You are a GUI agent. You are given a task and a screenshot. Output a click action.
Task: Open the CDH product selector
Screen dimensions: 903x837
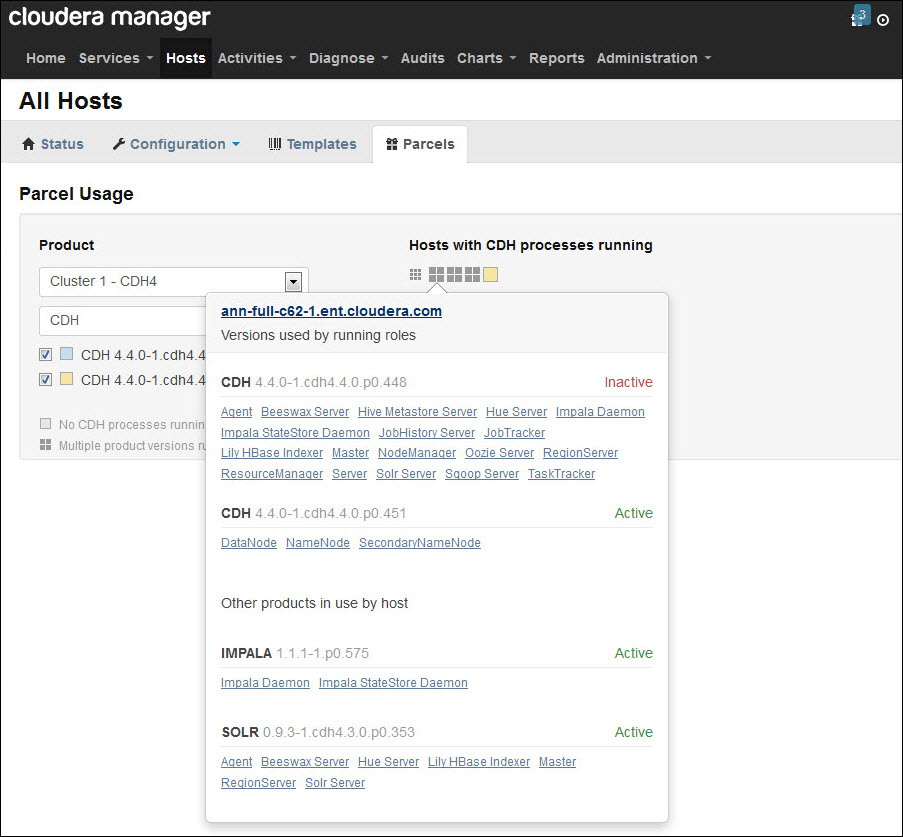(x=123, y=320)
